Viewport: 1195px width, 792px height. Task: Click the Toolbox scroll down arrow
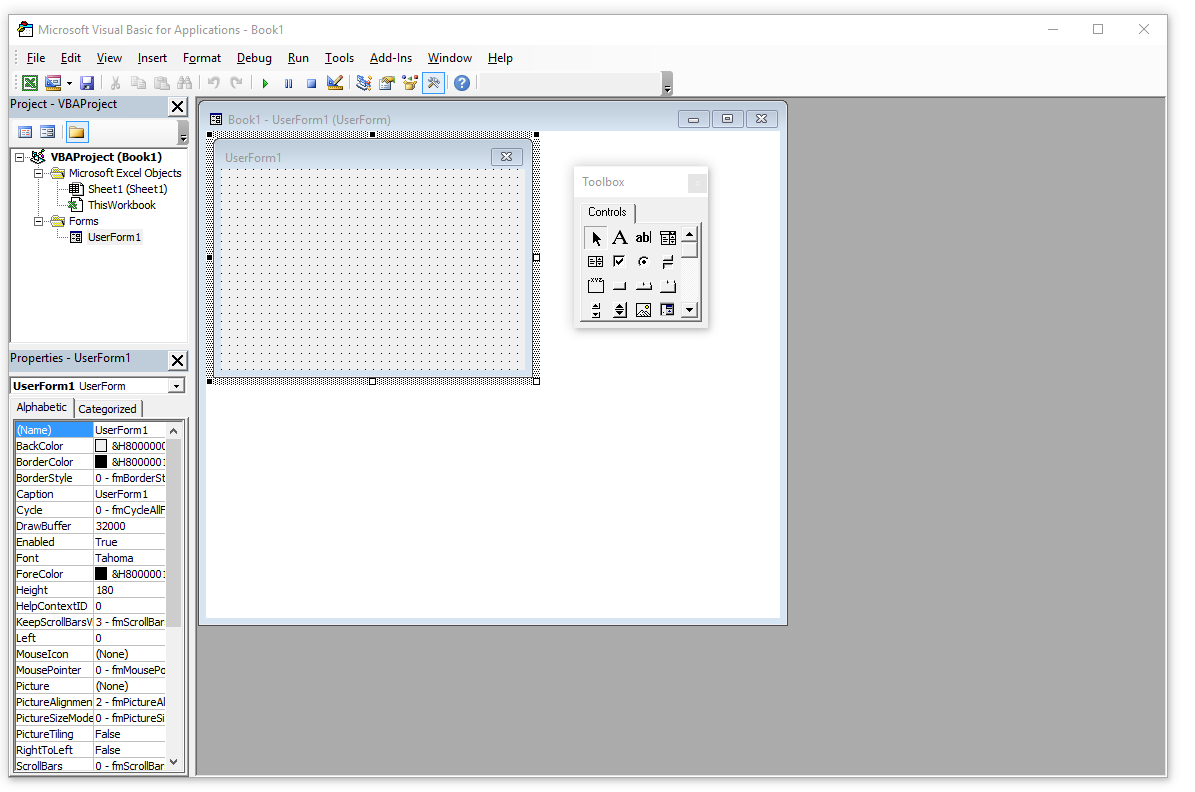690,310
